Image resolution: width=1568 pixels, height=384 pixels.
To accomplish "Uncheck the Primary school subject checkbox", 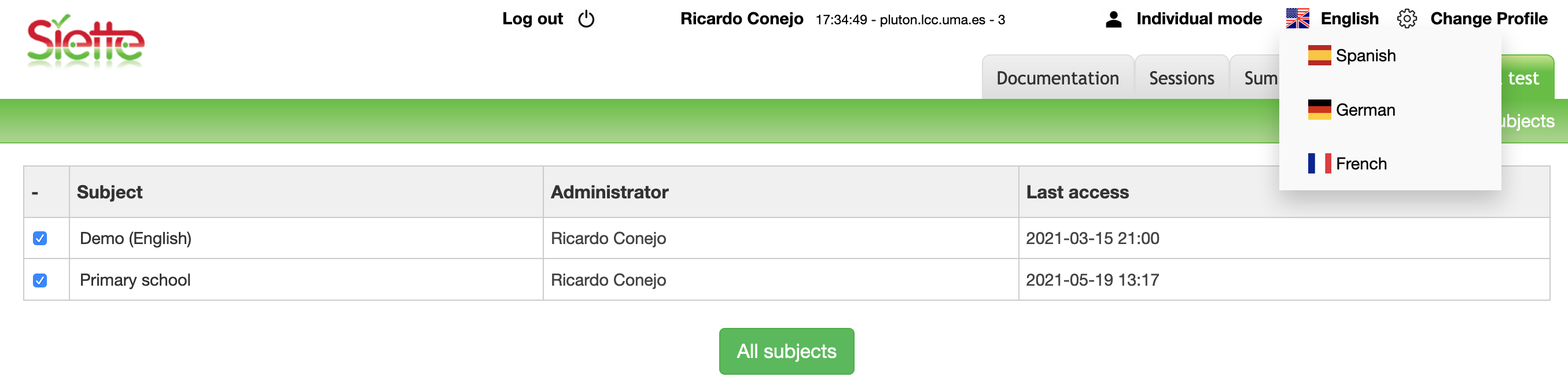I will click(x=40, y=280).
